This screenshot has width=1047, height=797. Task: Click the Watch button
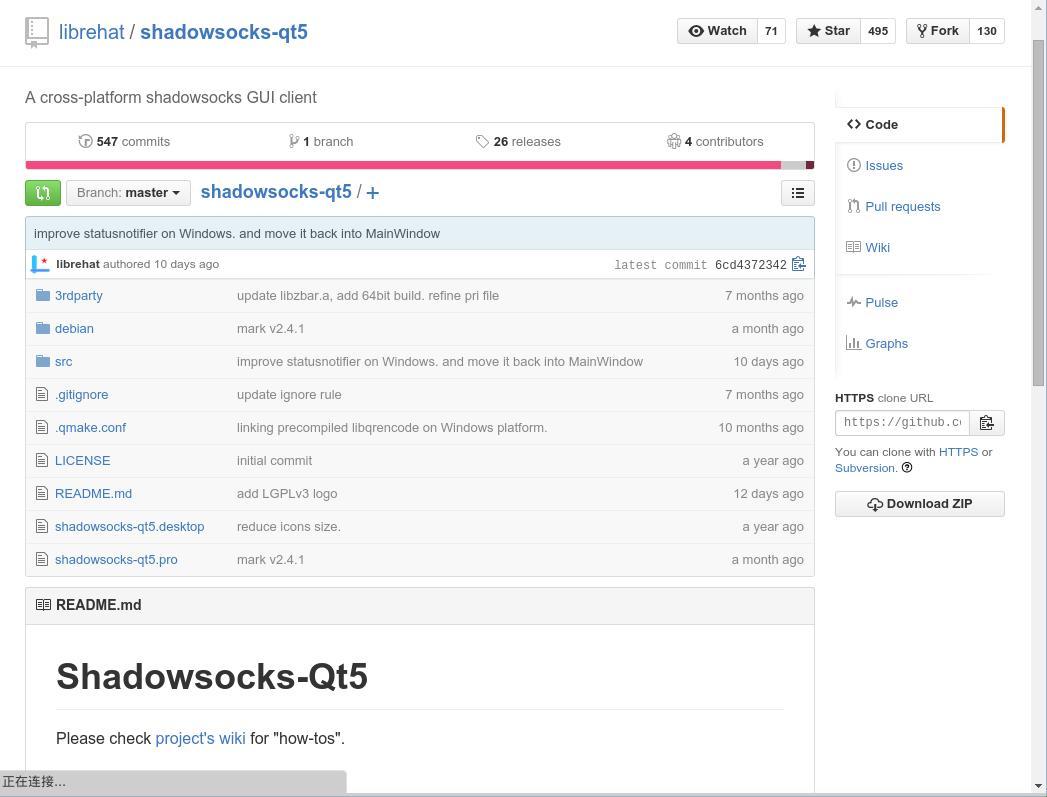click(717, 31)
